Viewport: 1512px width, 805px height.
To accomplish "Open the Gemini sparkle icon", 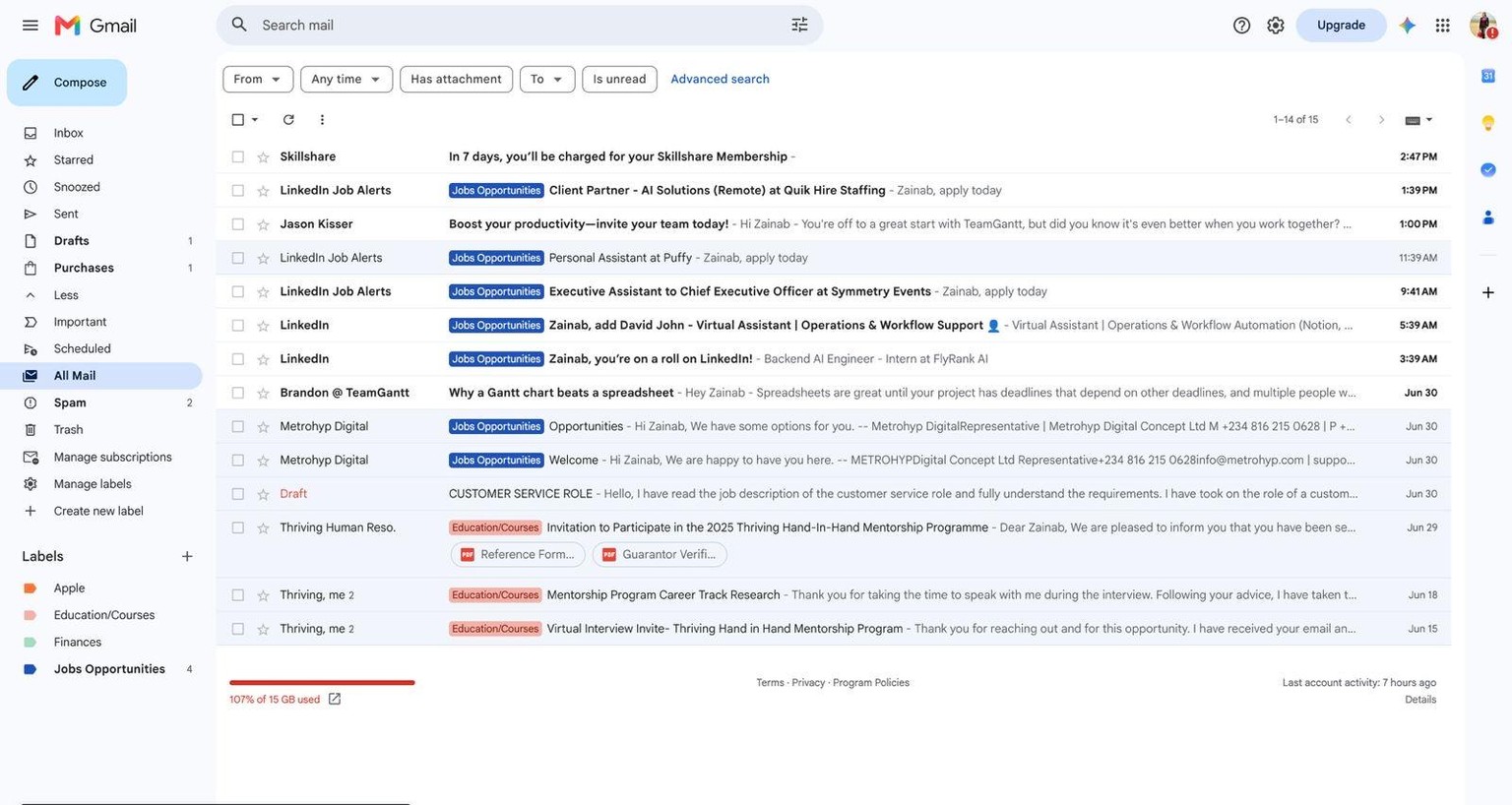I will pyautogui.click(x=1408, y=25).
